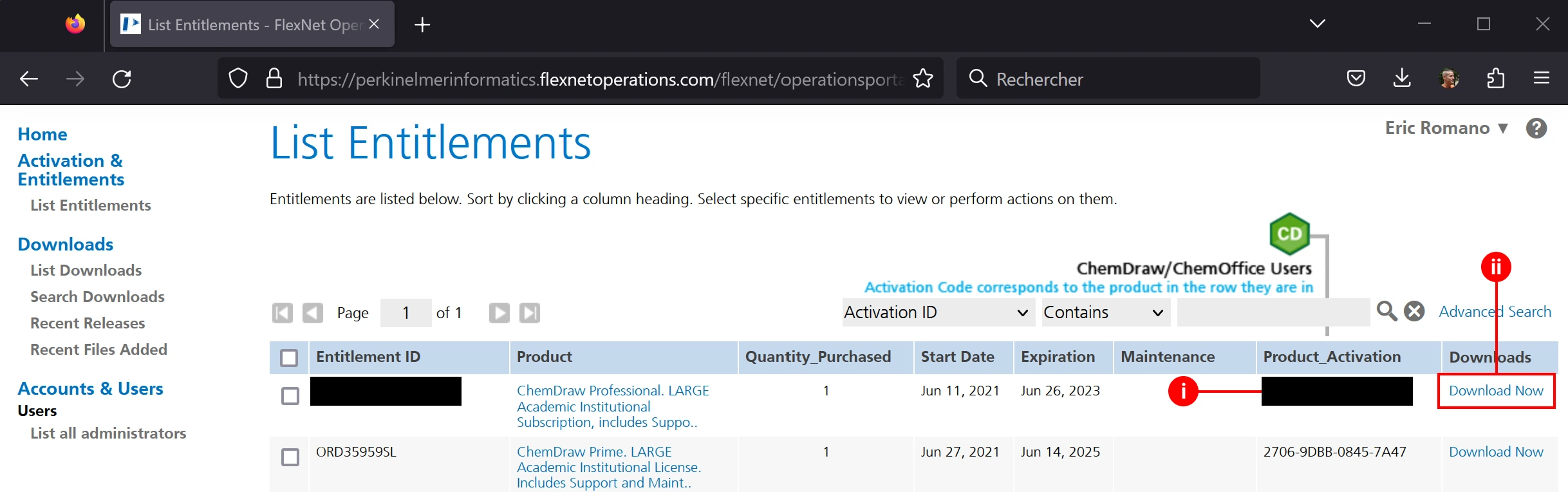The width and height of the screenshot is (1568, 492).
Task: Close the List Entitlements browser tab
Action: pyautogui.click(x=374, y=24)
